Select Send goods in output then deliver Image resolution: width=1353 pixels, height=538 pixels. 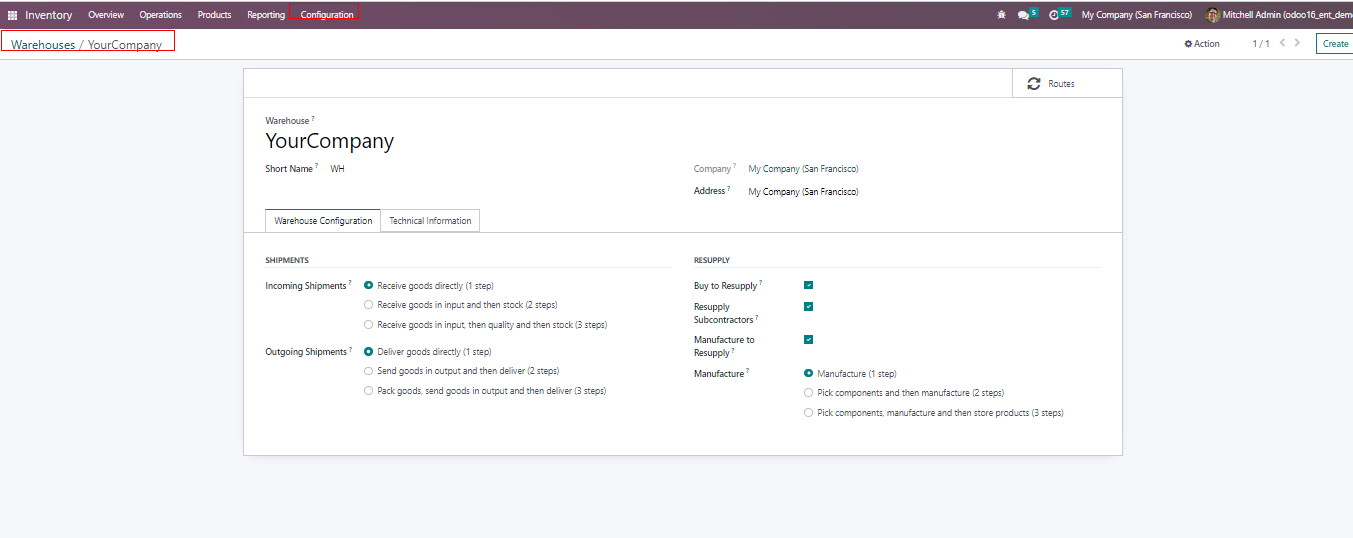[x=369, y=371]
